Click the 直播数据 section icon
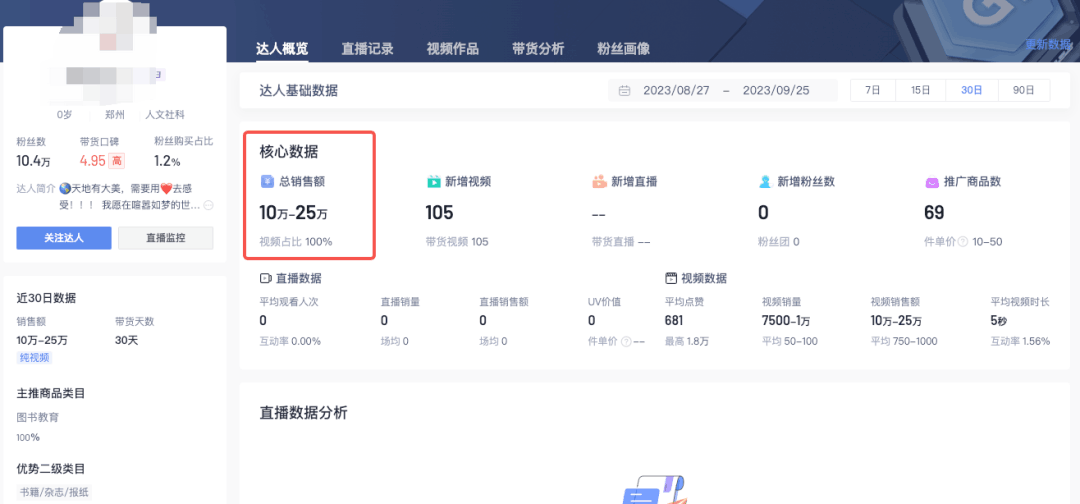Image resolution: width=1080 pixels, height=504 pixels. pos(265,278)
